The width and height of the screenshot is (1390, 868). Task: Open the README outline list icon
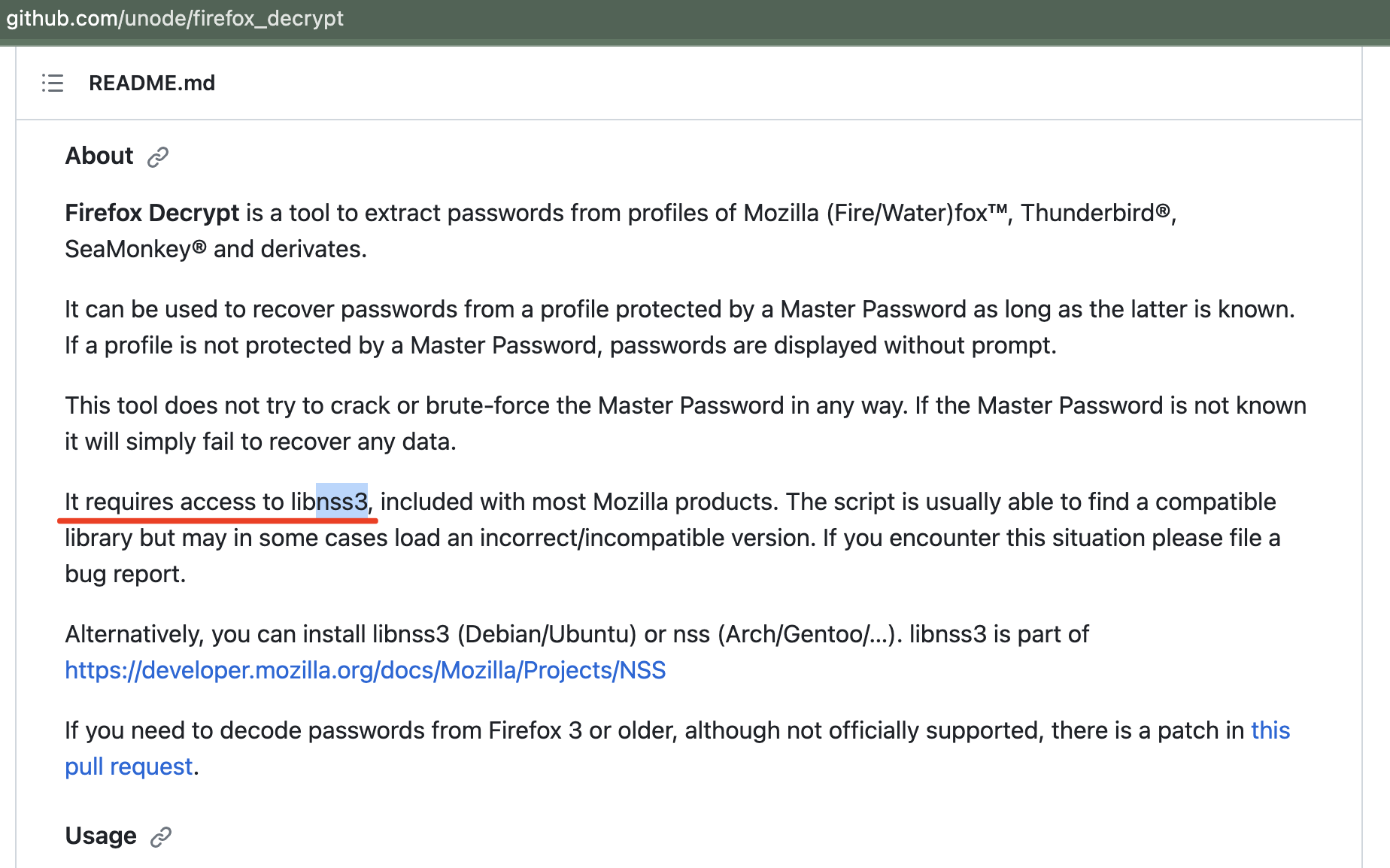(53, 83)
